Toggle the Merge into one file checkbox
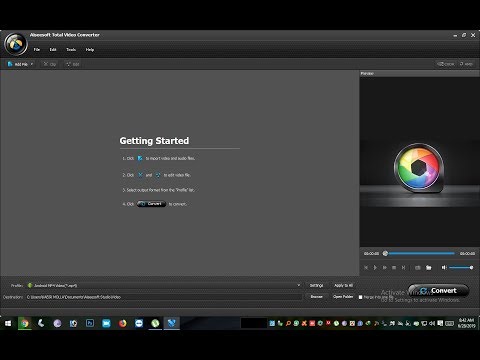This screenshot has width=480, height=360. pyautogui.click(x=360, y=297)
